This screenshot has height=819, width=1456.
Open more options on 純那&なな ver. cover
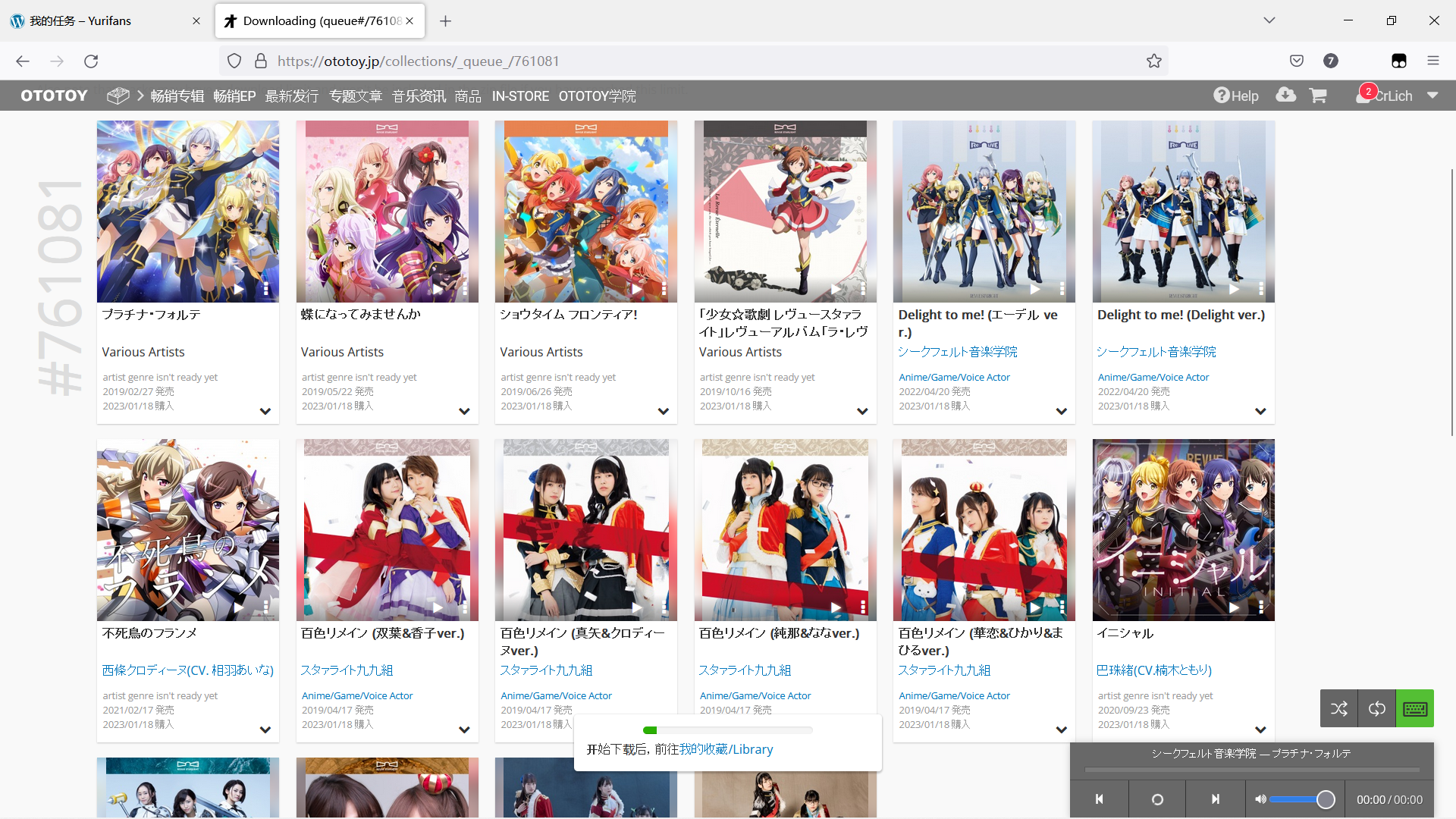tap(863, 607)
